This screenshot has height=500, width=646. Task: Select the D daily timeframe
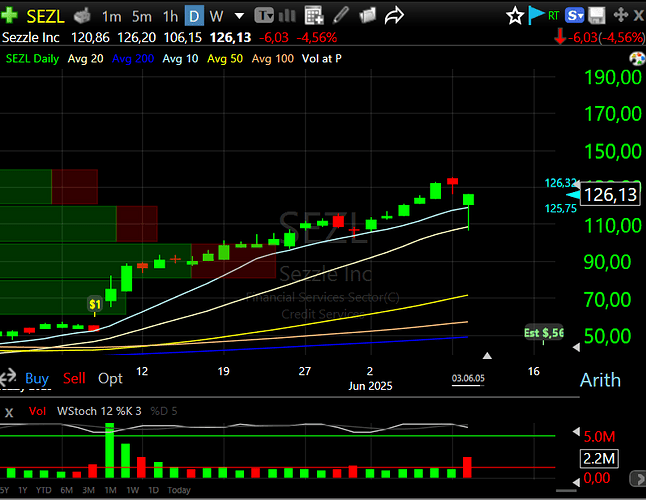(194, 16)
